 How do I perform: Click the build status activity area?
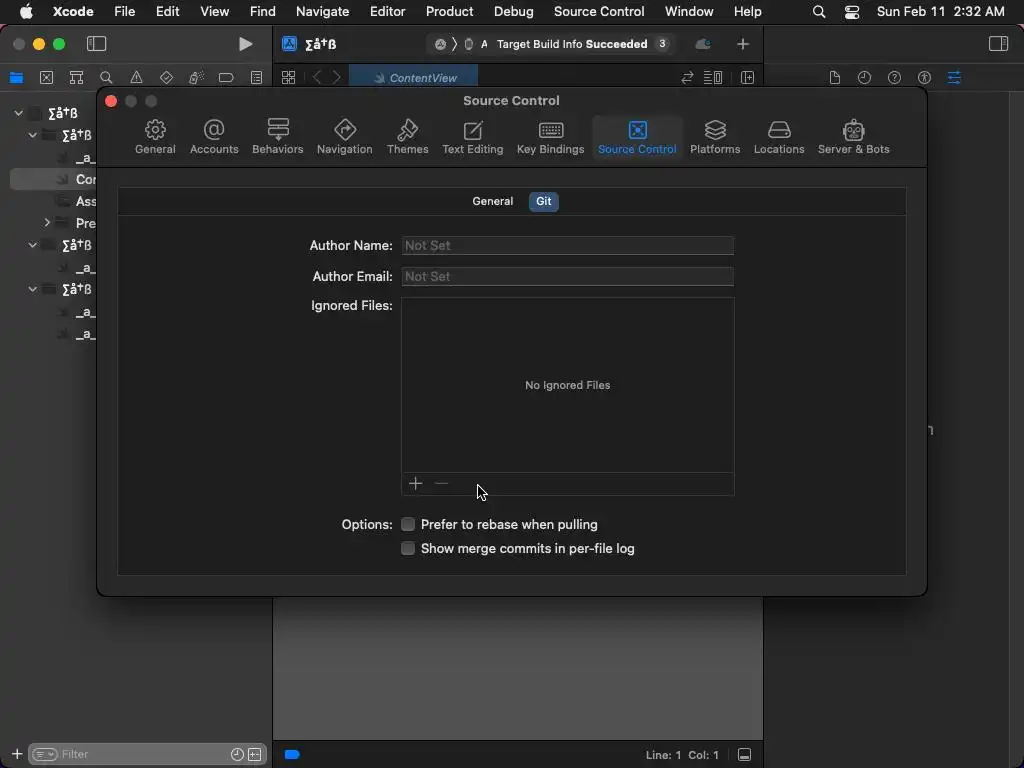click(552, 44)
